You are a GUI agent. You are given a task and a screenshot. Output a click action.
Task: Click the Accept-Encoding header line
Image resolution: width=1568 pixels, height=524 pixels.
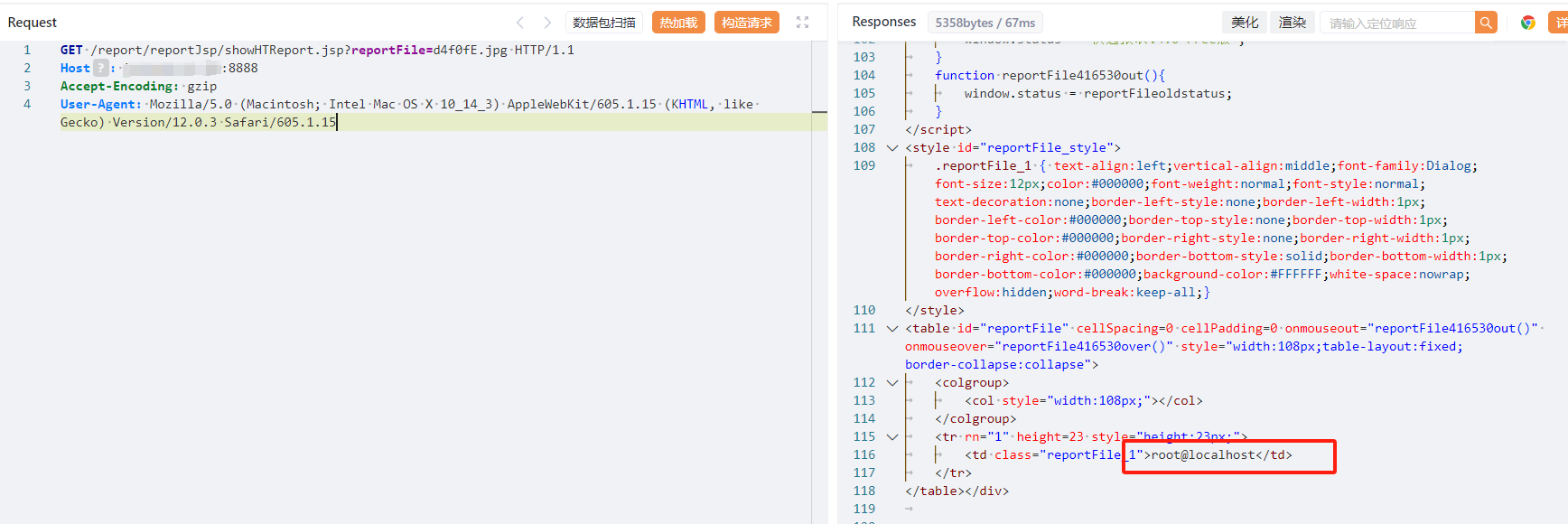tap(138, 86)
